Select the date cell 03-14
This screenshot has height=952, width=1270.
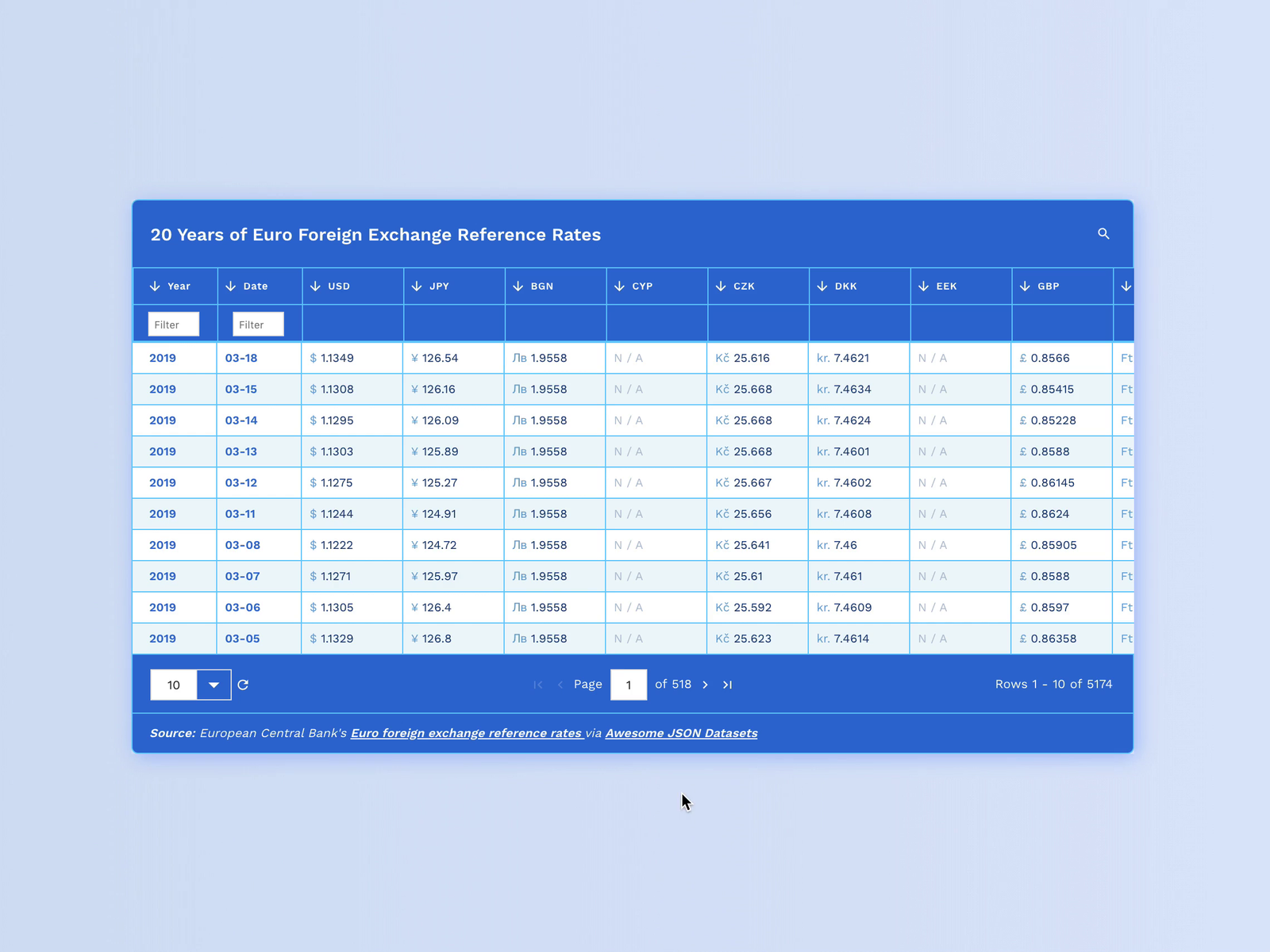241,420
